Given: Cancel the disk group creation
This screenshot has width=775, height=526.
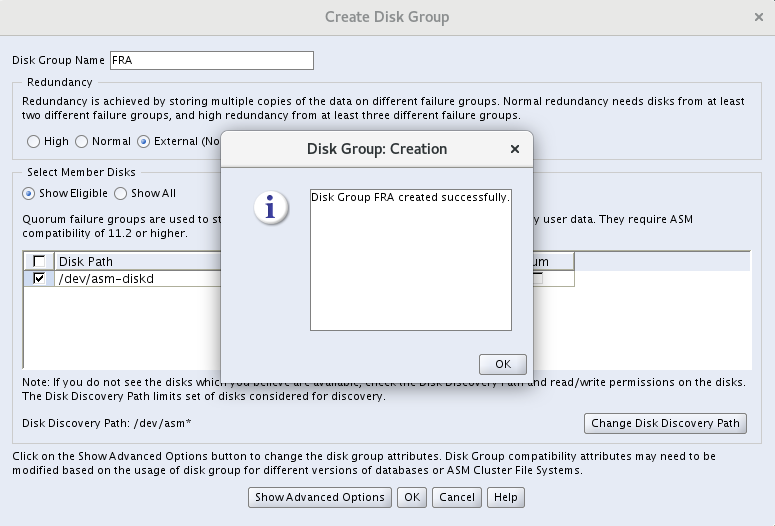Looking at the screenshot, I should click(x=457, y=497).
